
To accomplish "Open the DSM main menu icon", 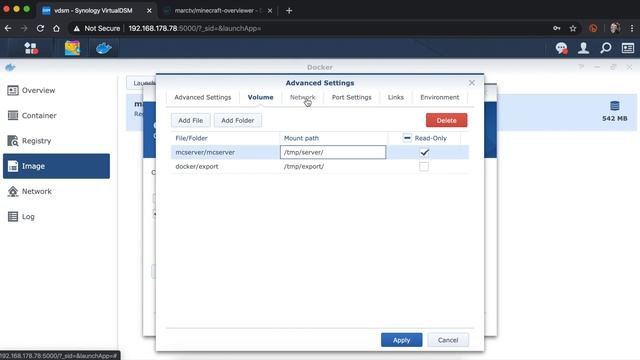I will [31, 48].
